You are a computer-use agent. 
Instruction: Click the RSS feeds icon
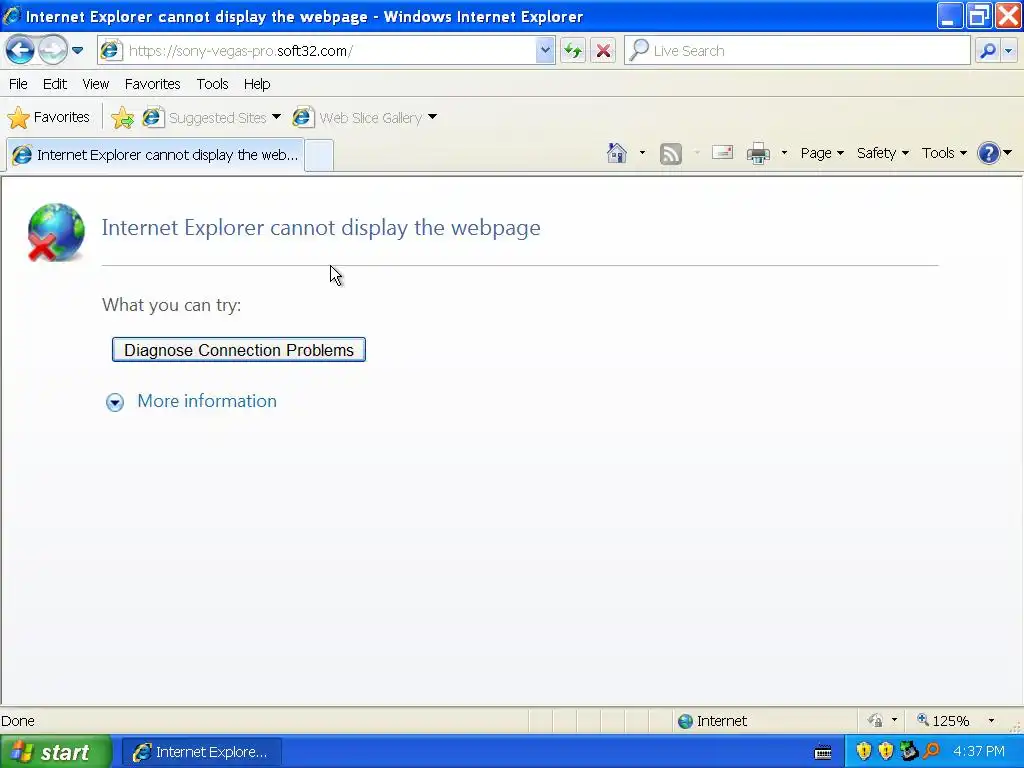coord(671,153)
